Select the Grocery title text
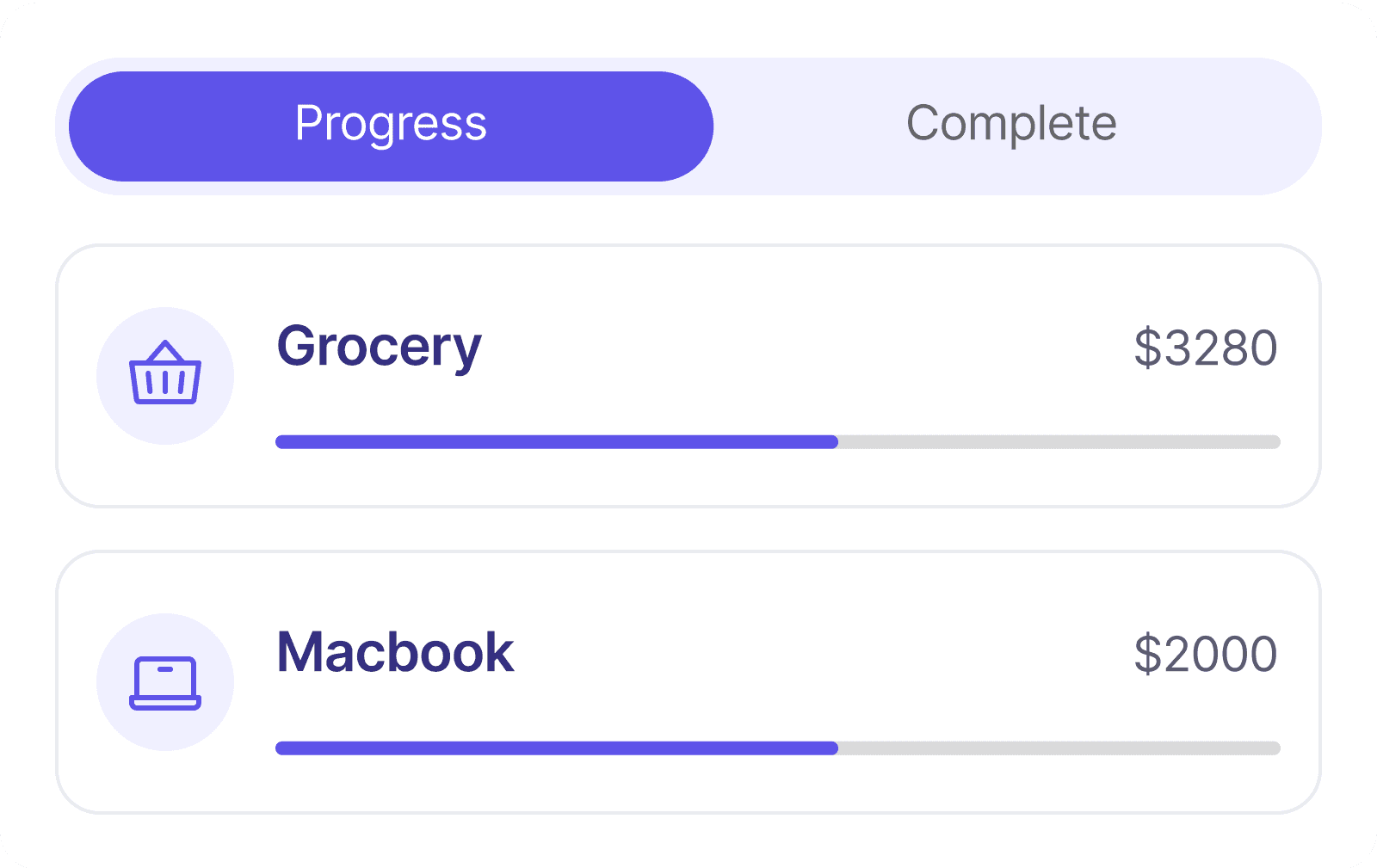The width and height of the screenshot is (1377, 868). pos(379,347)
